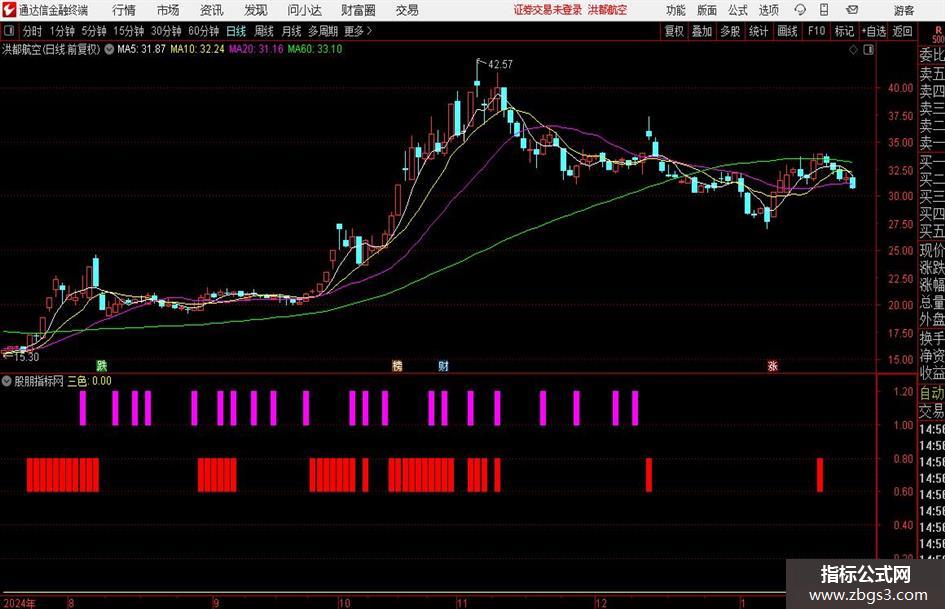Open dropdown beside 股朋指标网 indicator
The width and height of the screenshot is (945, 609).
[7, 381]
